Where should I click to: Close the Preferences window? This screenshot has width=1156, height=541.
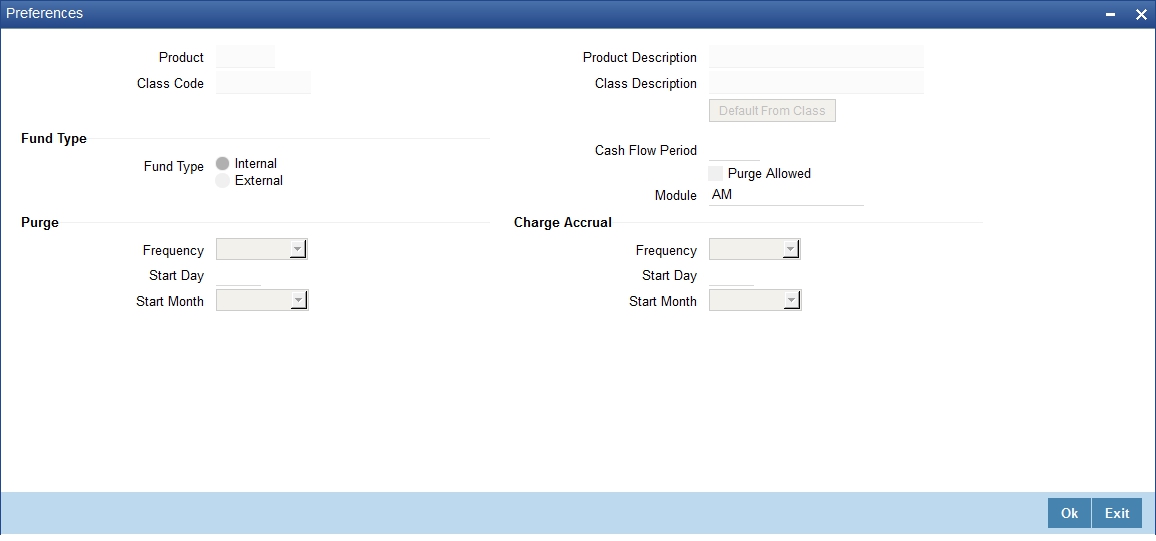(x=1140, y=15)
